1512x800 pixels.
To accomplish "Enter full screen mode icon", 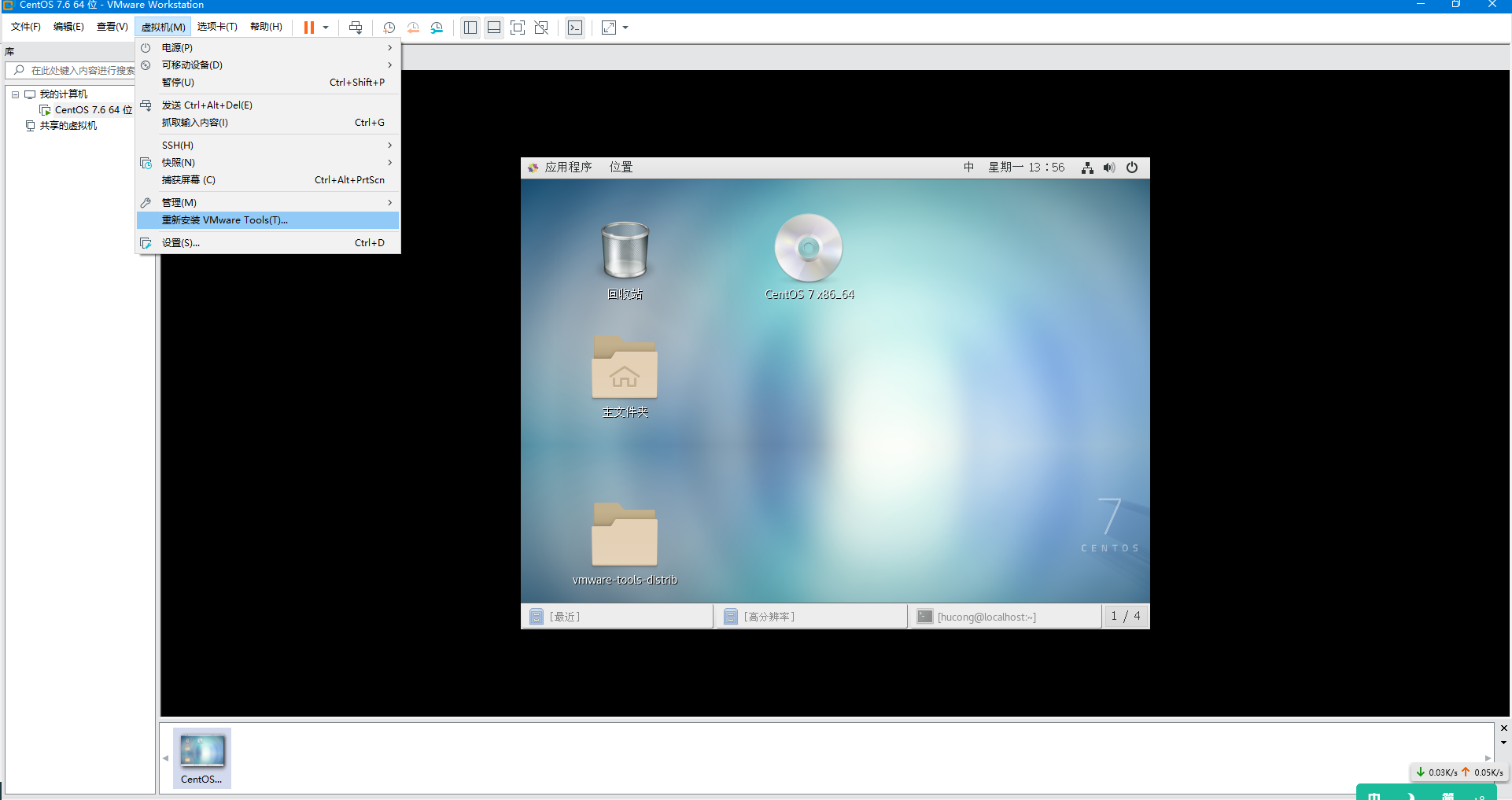I will pyautogui.click(x=518, y=28).
